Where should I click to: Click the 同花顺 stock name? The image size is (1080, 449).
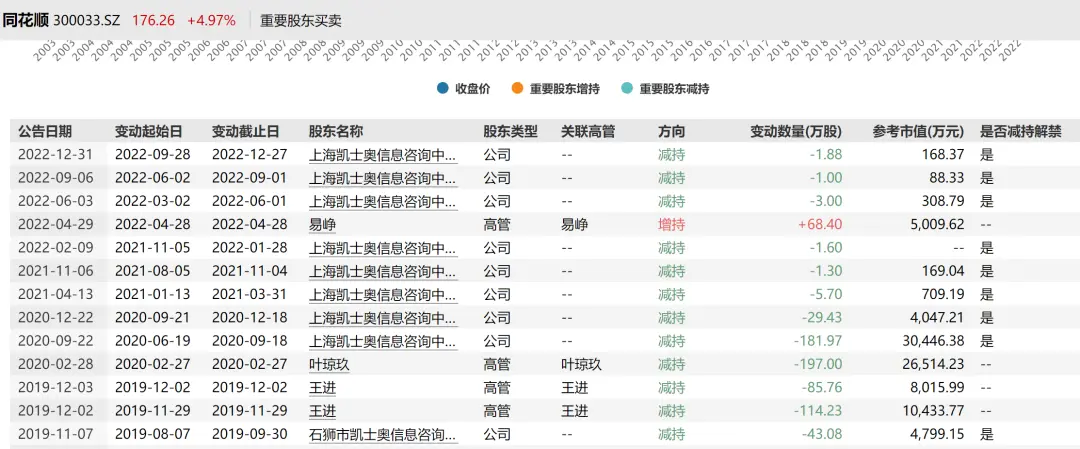pos(24,21)
